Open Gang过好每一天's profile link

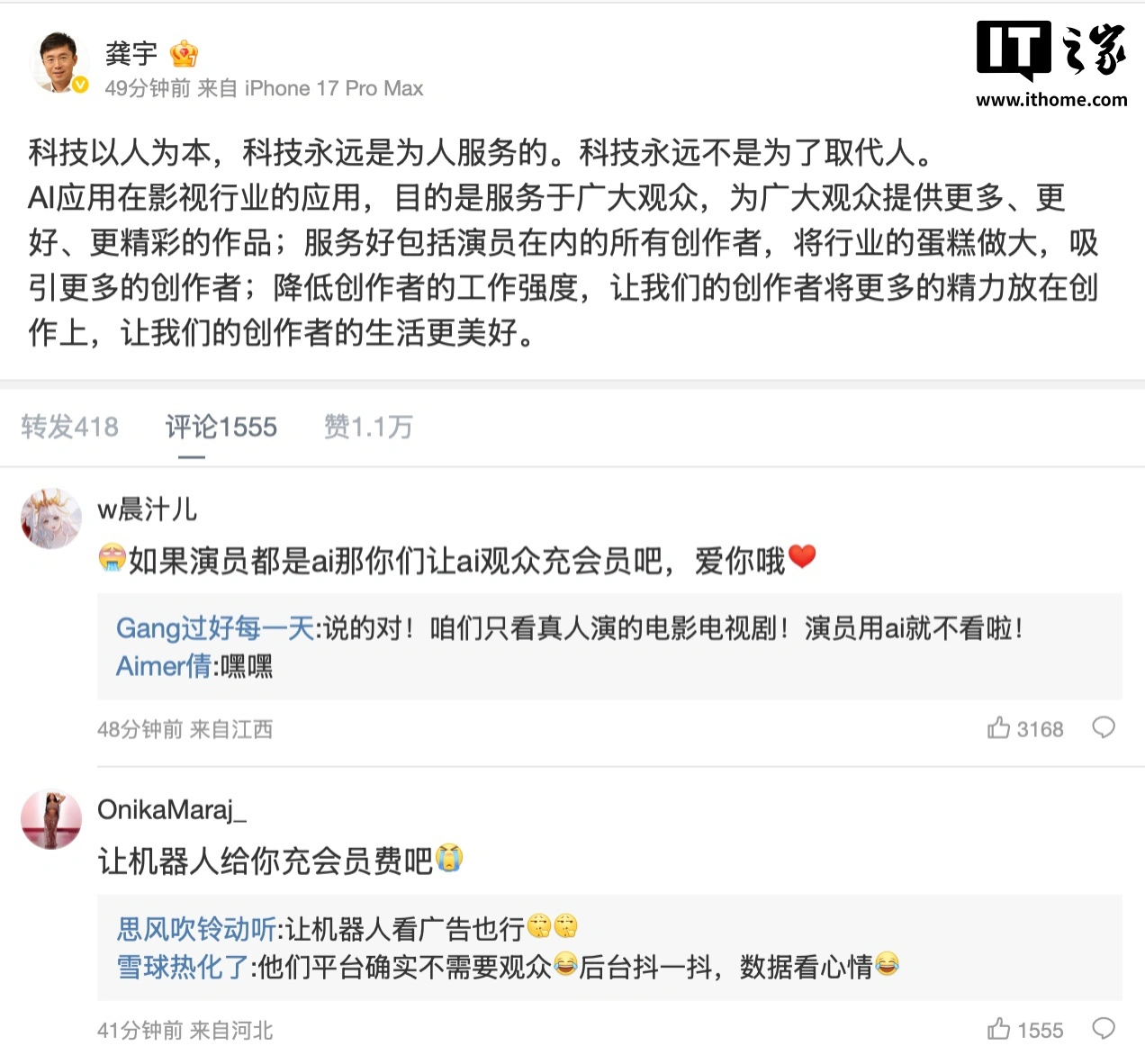[x=215, y=628]
